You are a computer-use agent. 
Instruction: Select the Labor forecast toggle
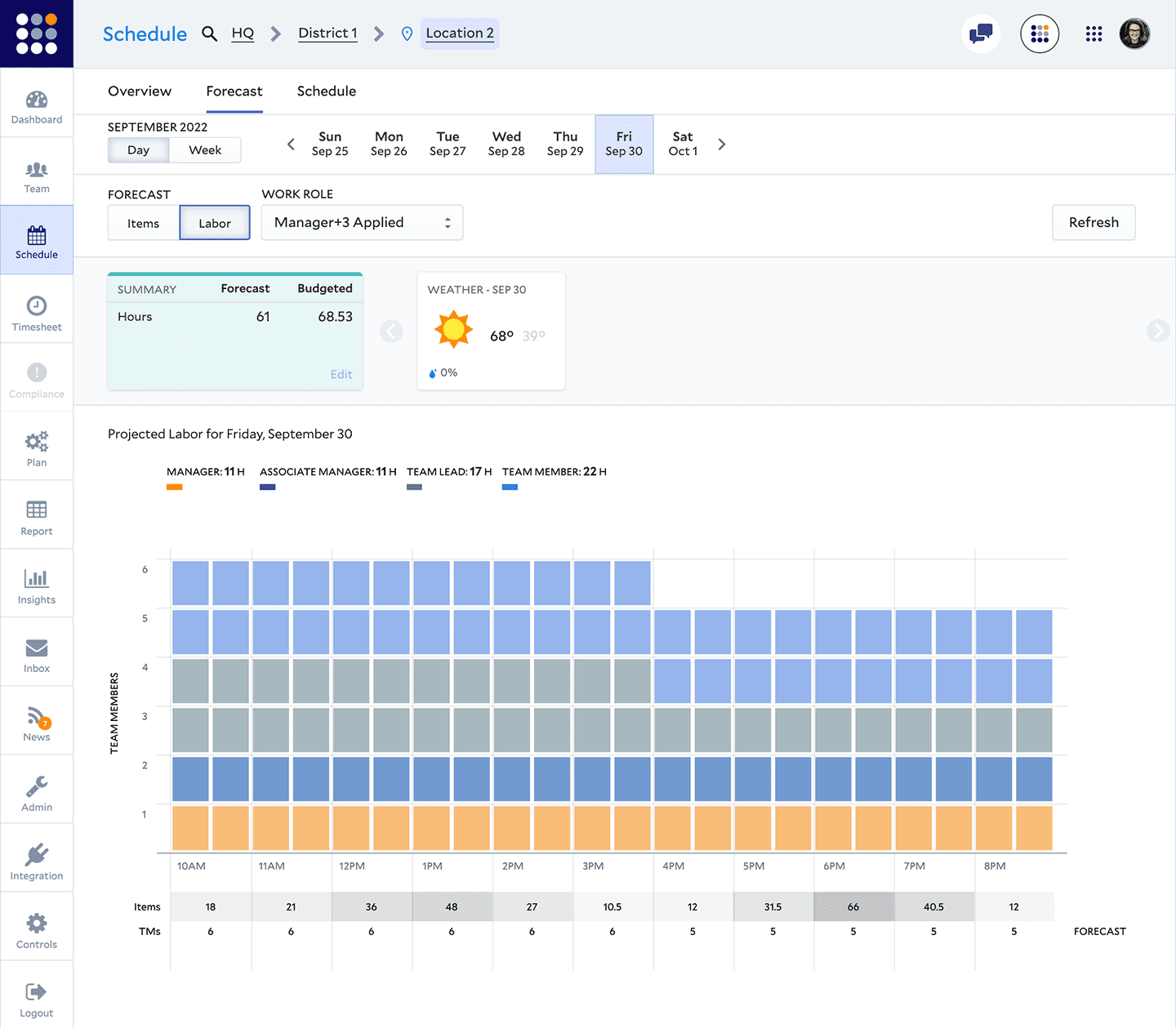tap(215, 223)
